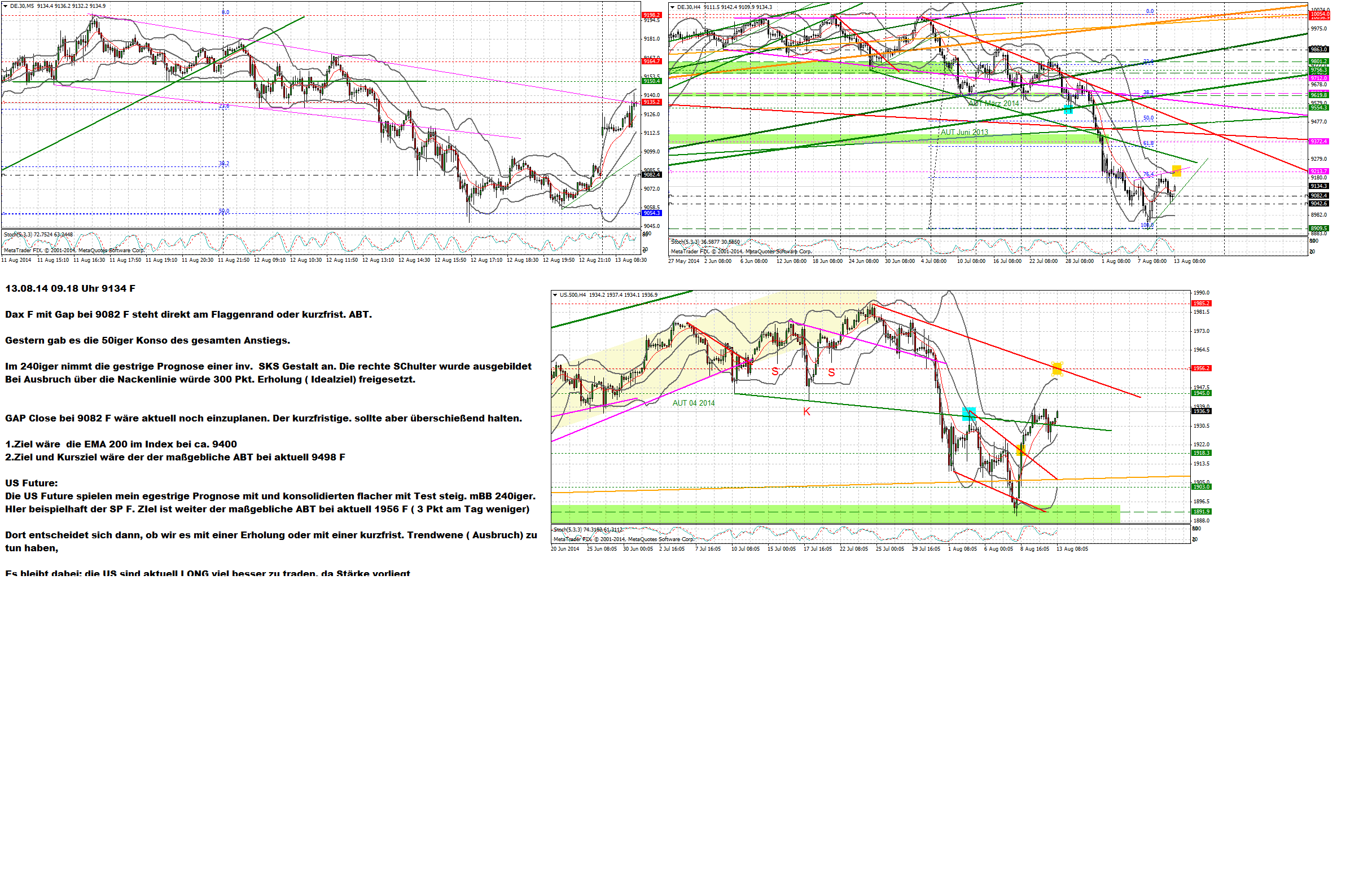The width and height of the screenshot is (1359, 896).
Task: Click the cyan square marker on US.500 chart
Action: click(968, 414)
